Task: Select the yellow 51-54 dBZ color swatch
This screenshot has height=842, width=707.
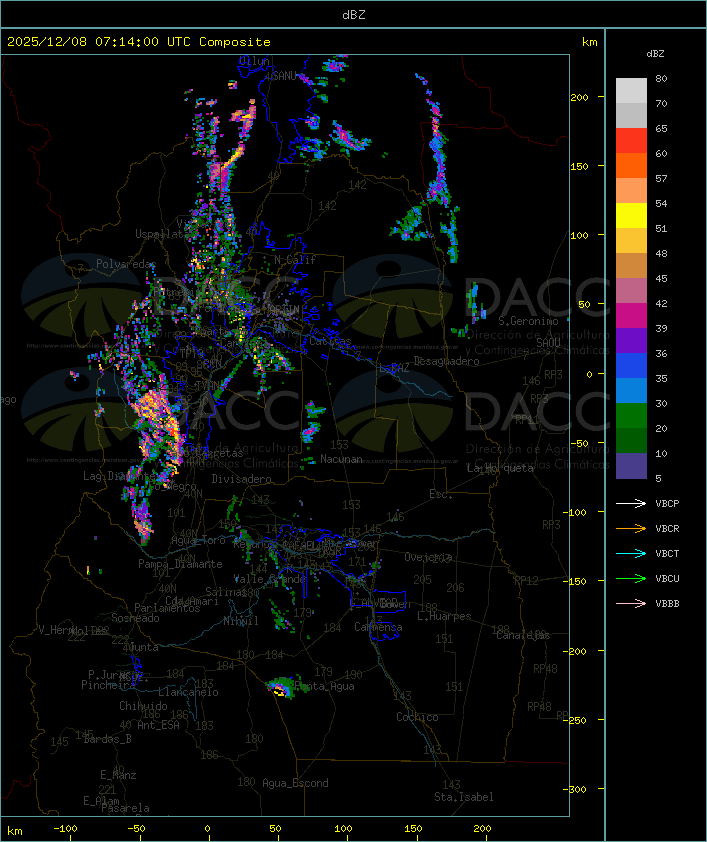Action: tap(631, 216)
